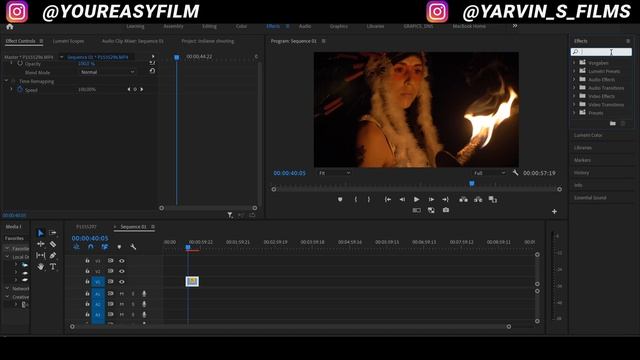Select the Pen tool
The image size is (640, 360).
[x=53, y=256]
